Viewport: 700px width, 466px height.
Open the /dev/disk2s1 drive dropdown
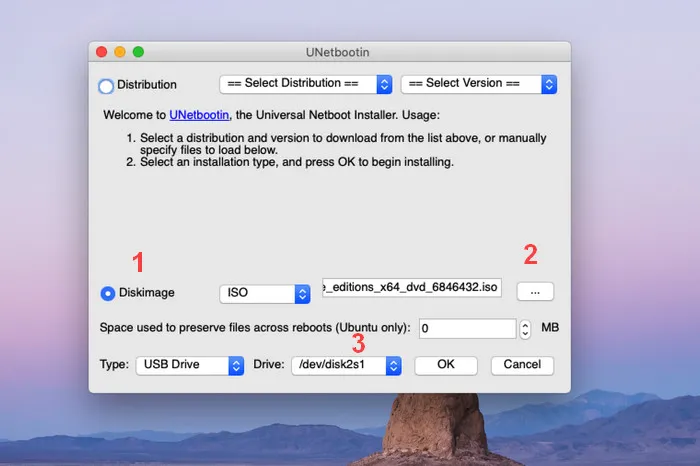pyautogui.click(x=346, y=365)
